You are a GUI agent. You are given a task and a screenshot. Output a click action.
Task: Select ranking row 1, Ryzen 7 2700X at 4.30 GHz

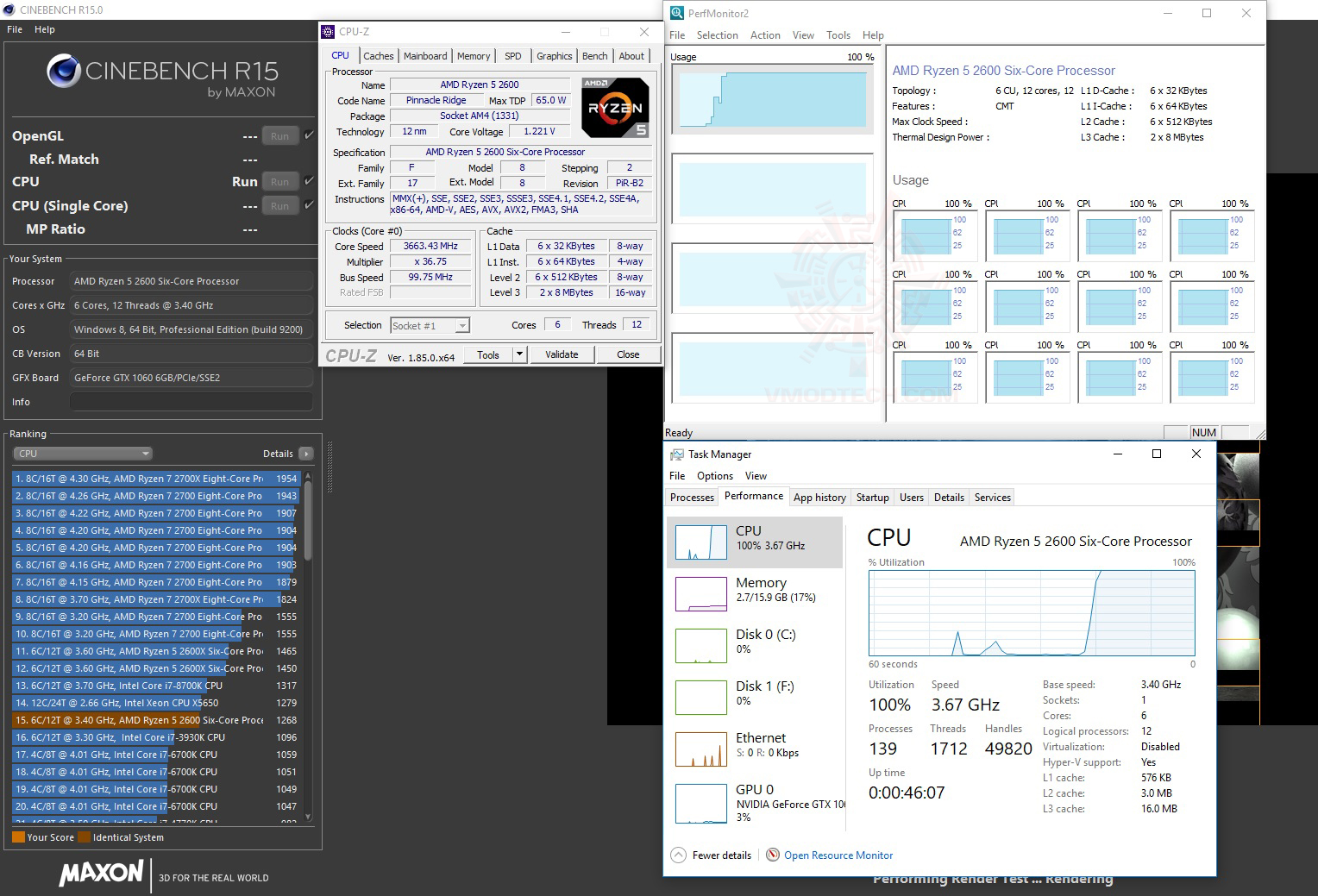coord(155,479)
